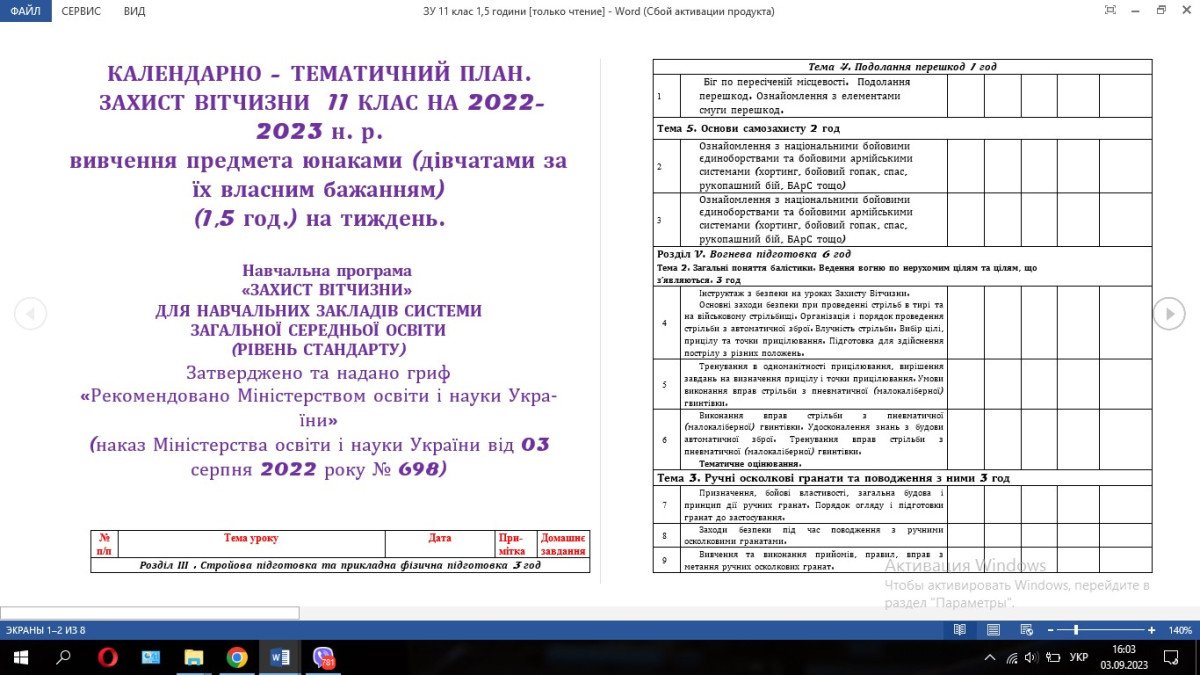Image resolution: width=1200 pixels, height=675 pixels.
Task: Click the Розділ III Стройова підготовка row
Action: tap(340, 565)
